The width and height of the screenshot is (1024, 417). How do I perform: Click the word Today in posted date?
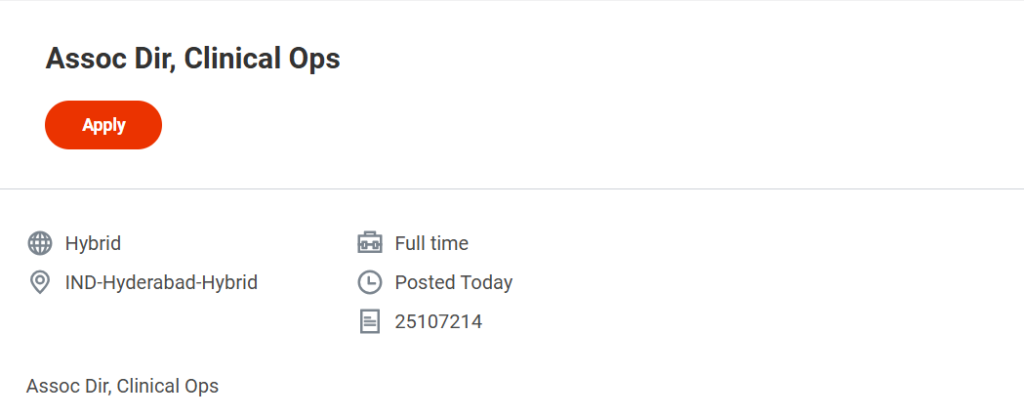click(486, 283)
